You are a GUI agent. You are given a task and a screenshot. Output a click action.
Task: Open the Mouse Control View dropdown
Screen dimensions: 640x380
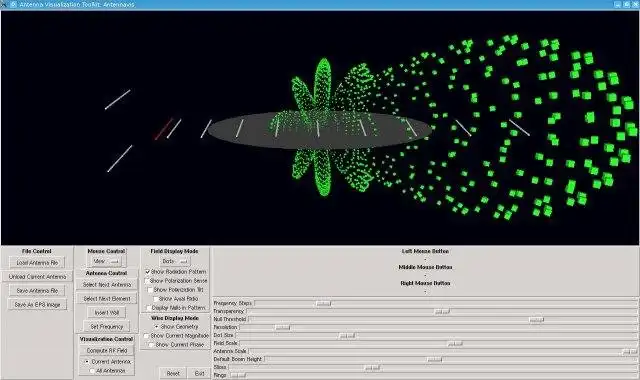click(x=107, y=261)
